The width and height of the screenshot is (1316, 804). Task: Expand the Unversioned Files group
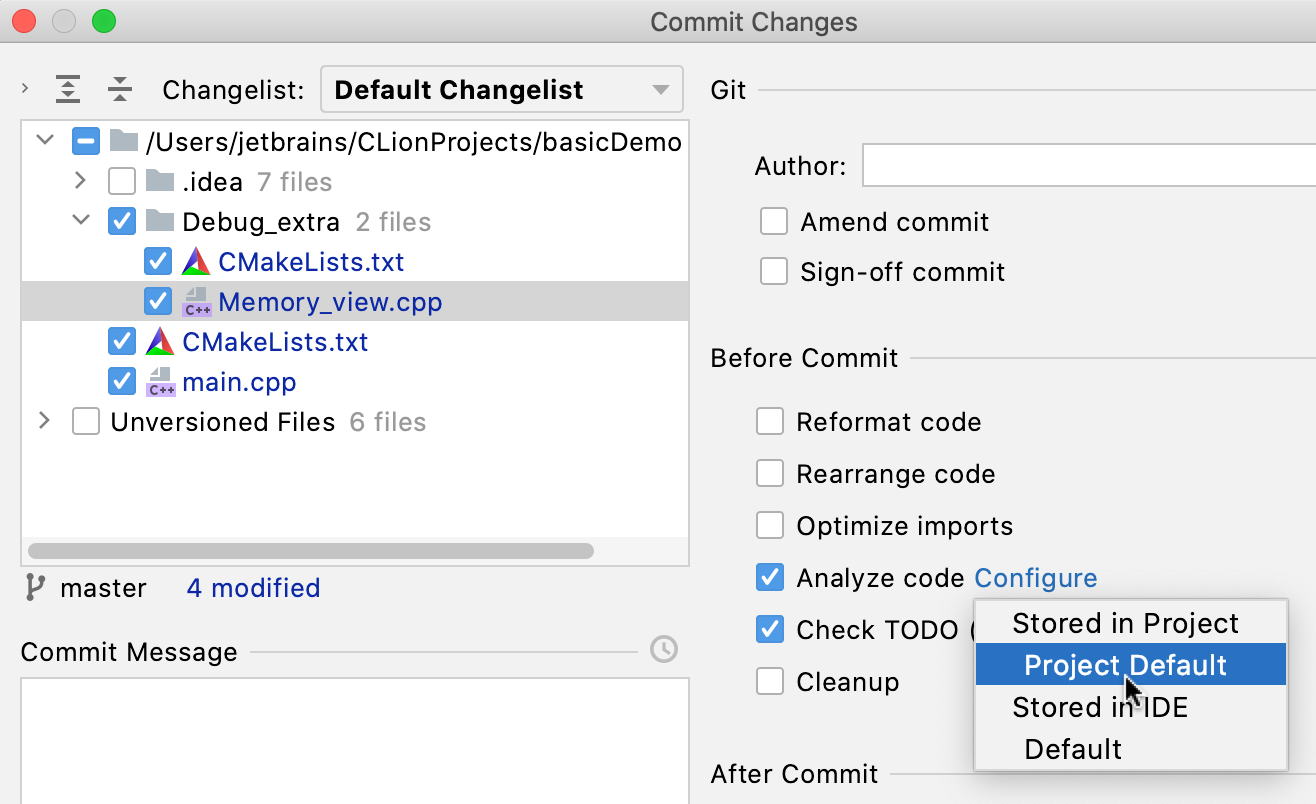click(x=43, y=420)
